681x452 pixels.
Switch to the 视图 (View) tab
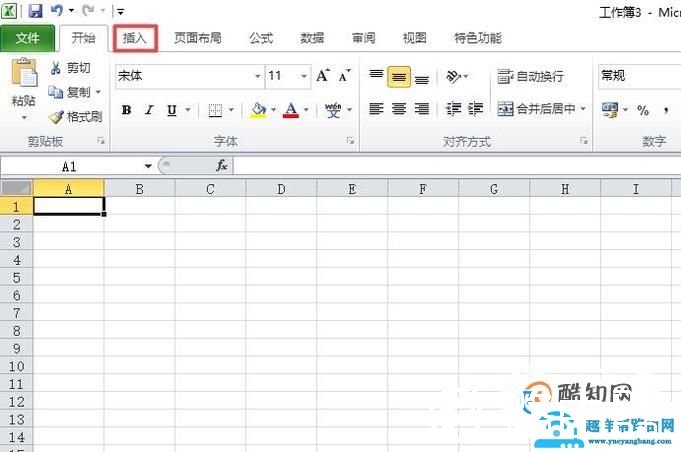pyautogui.click(x=415, y=38)
